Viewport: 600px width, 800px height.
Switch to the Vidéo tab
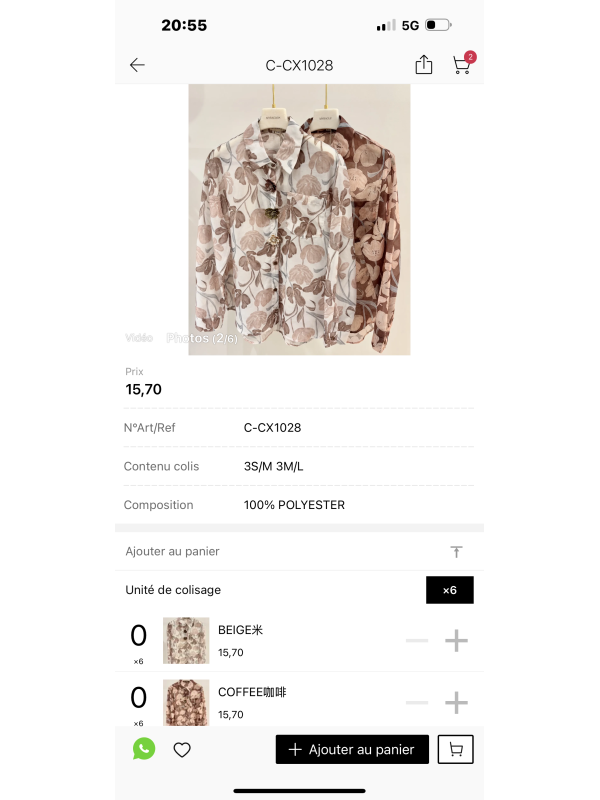(x=139, y=338)
